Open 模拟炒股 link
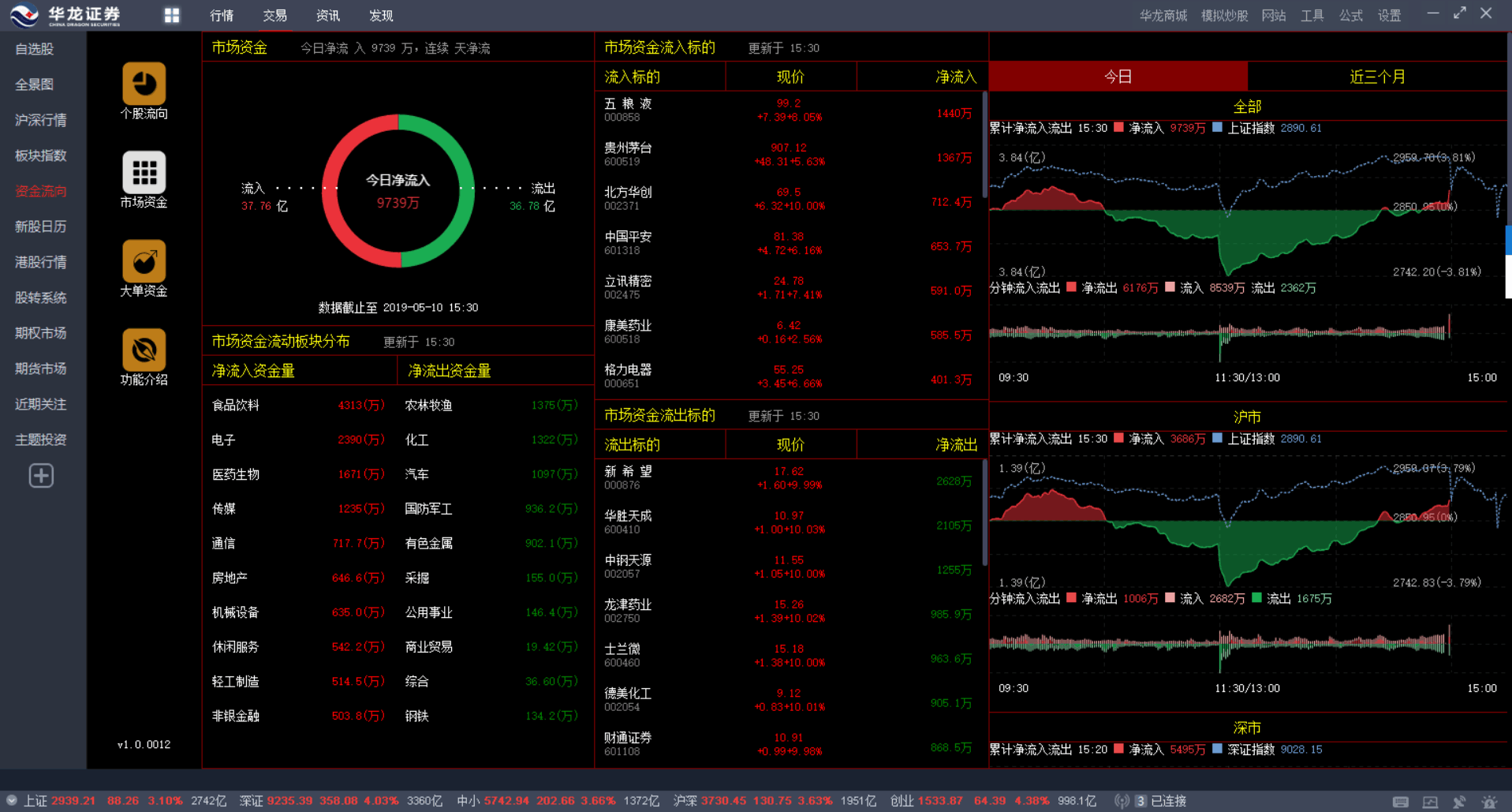1512x812 pixels. (1224, 15)
